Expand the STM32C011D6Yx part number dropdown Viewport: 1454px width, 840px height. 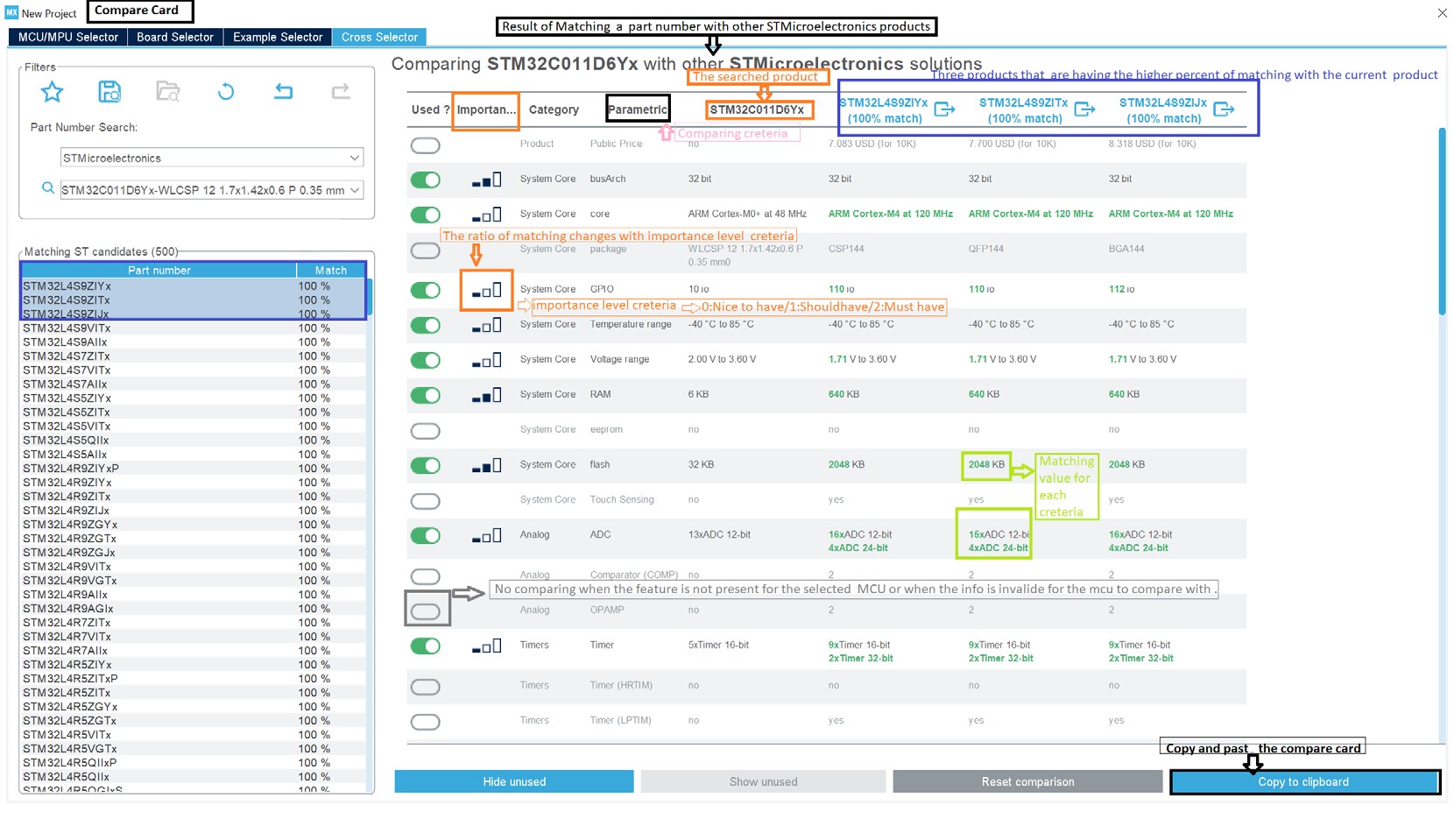point(211,190)
